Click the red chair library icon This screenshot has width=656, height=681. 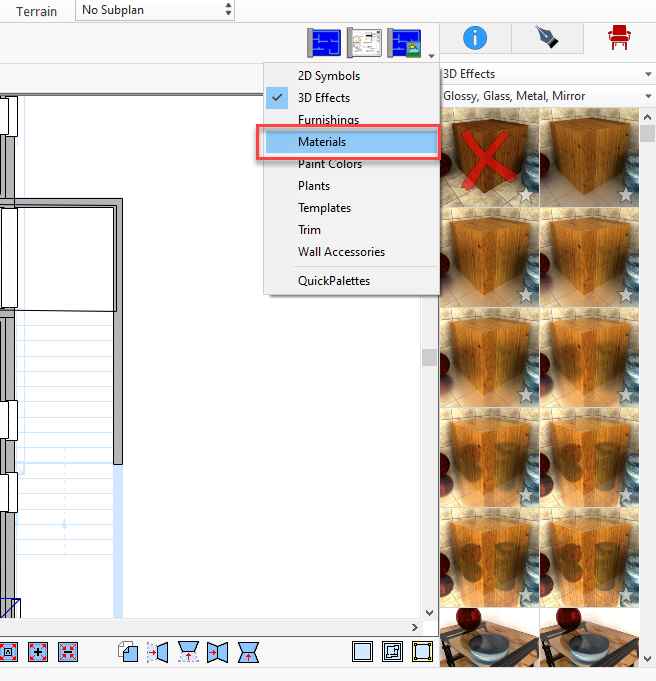[621, 38]
